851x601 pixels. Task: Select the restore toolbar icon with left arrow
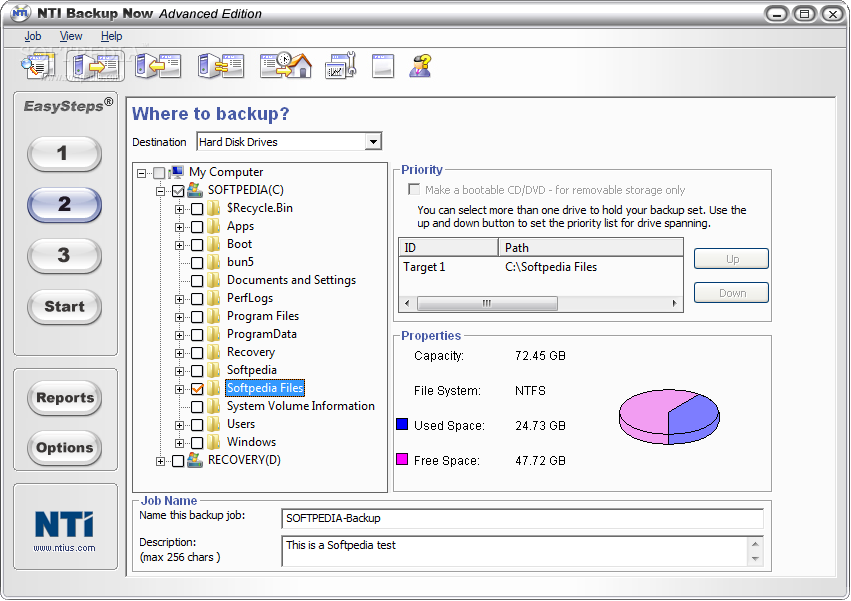click(x=158, y=66)
